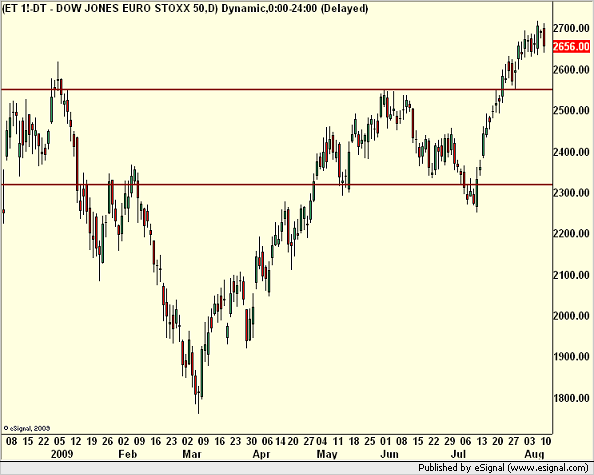Image resolution: width=594 pixels, height=475 pixels.
Task: Click the 'May' month label
Action: [x=326, y=454]
